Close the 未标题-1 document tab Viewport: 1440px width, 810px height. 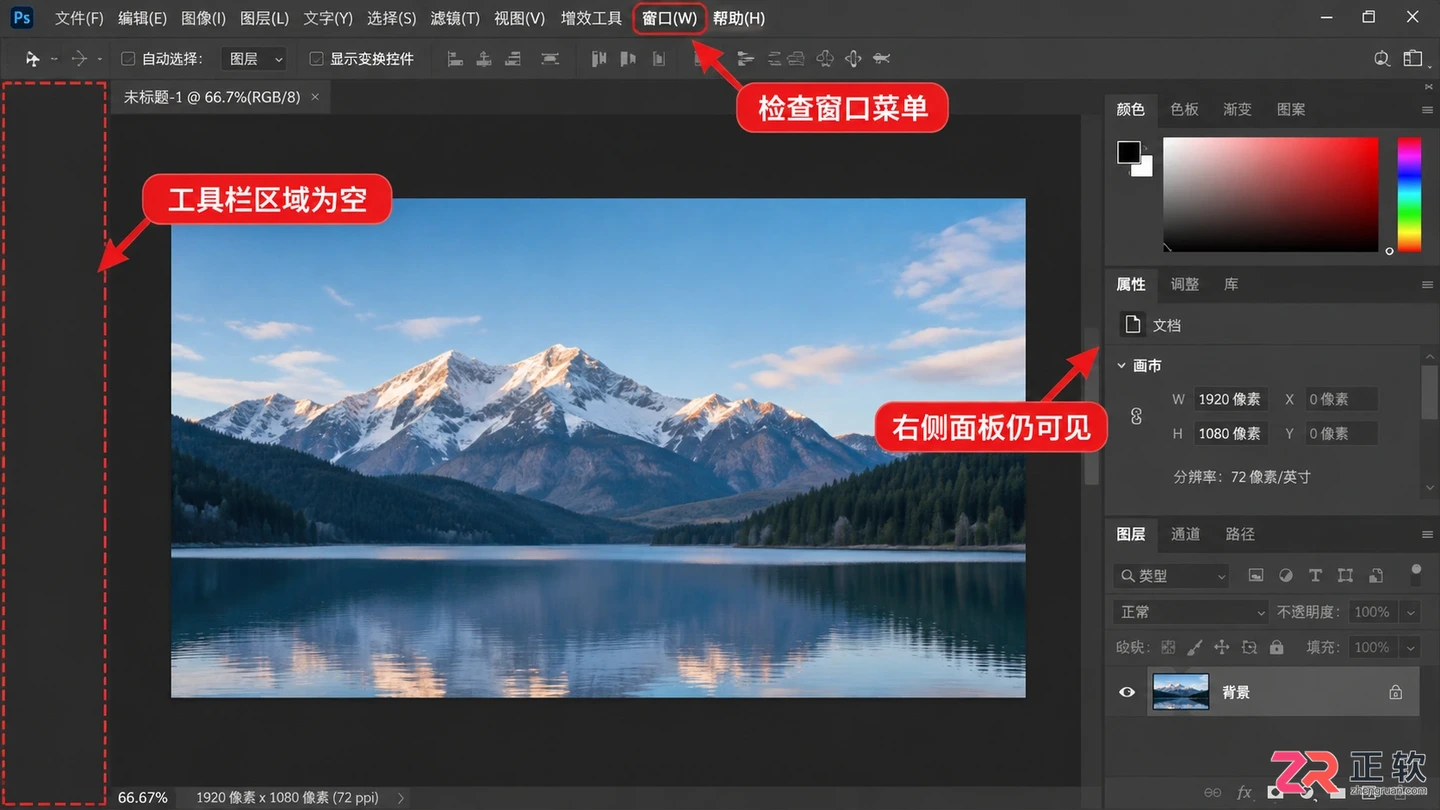coord(315,97)
